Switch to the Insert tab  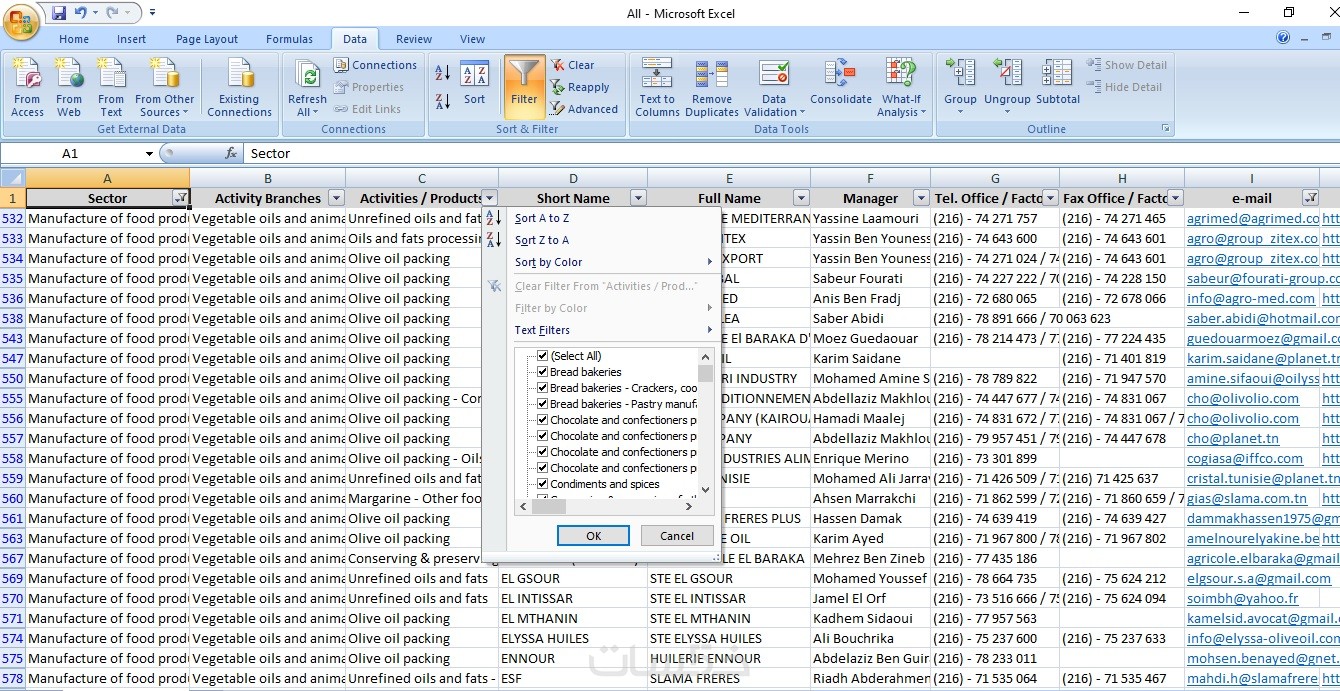131,39
